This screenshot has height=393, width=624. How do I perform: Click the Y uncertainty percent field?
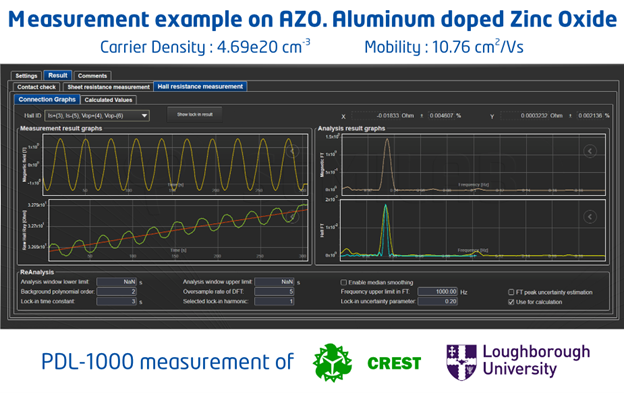(591, 116)
